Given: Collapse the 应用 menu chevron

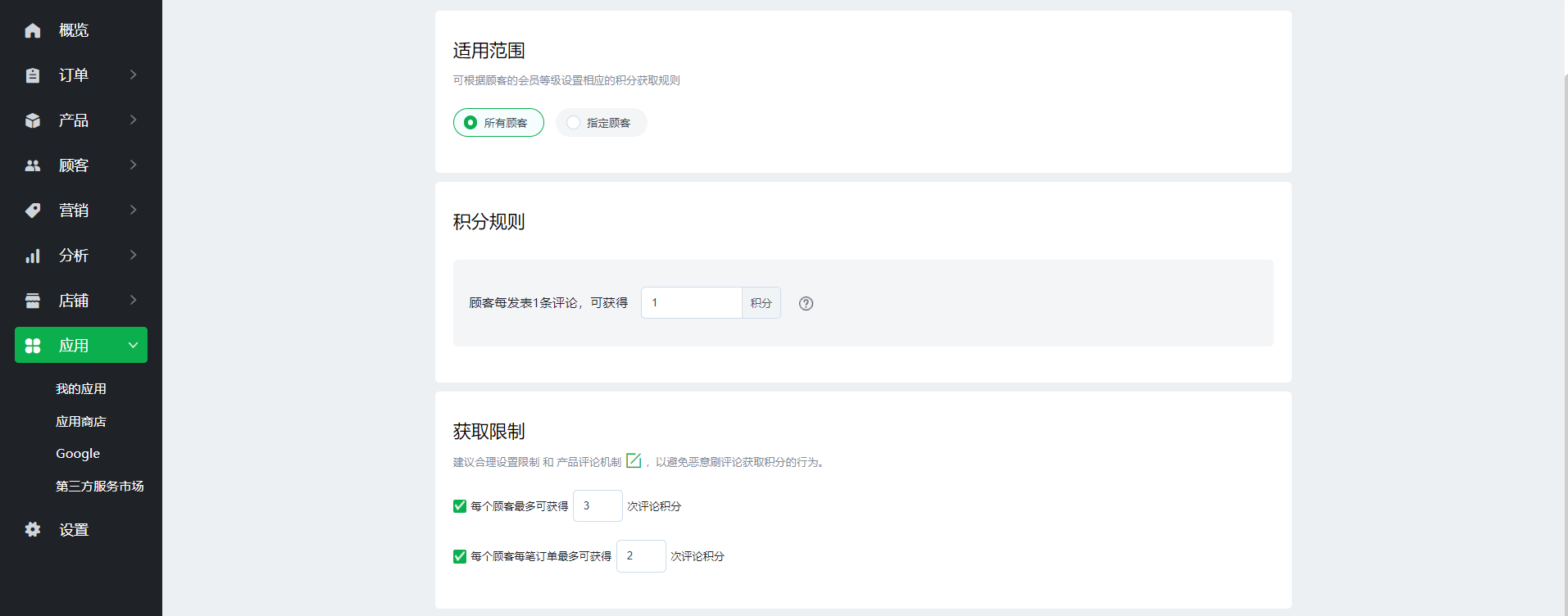Looking at the screenshot, I should (133, 345).
